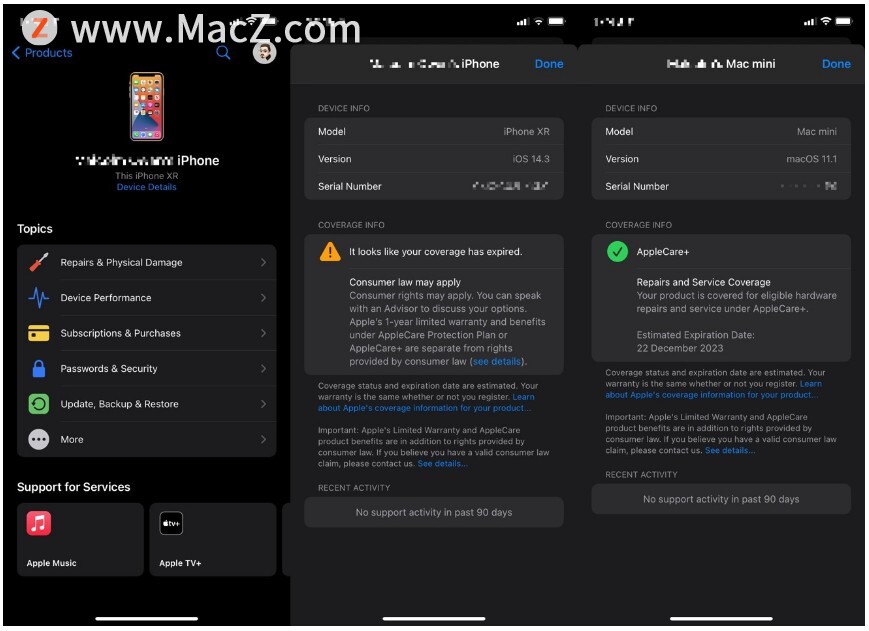The width and height of the screenshot is (869, 631).
Task: Open the 'see details' consumer law link
Action: tap(497, 362)
